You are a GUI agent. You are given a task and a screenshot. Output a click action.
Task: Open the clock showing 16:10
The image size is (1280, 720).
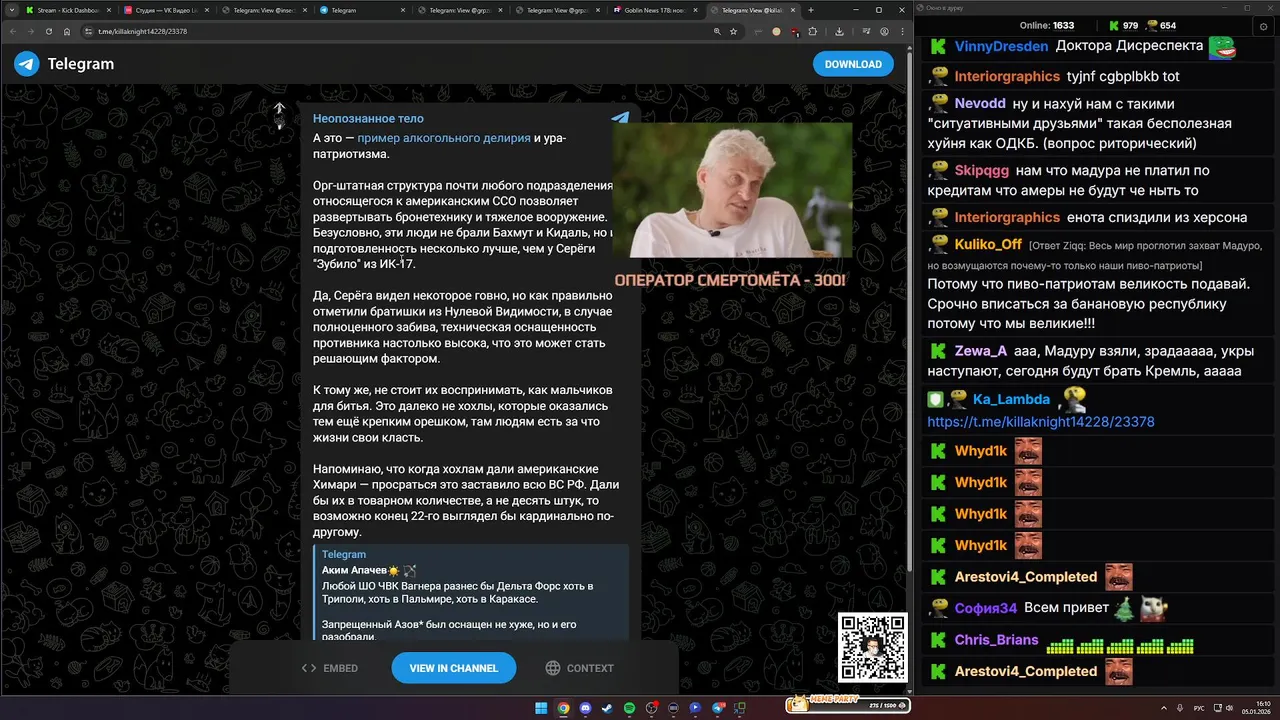point(1256,708)
